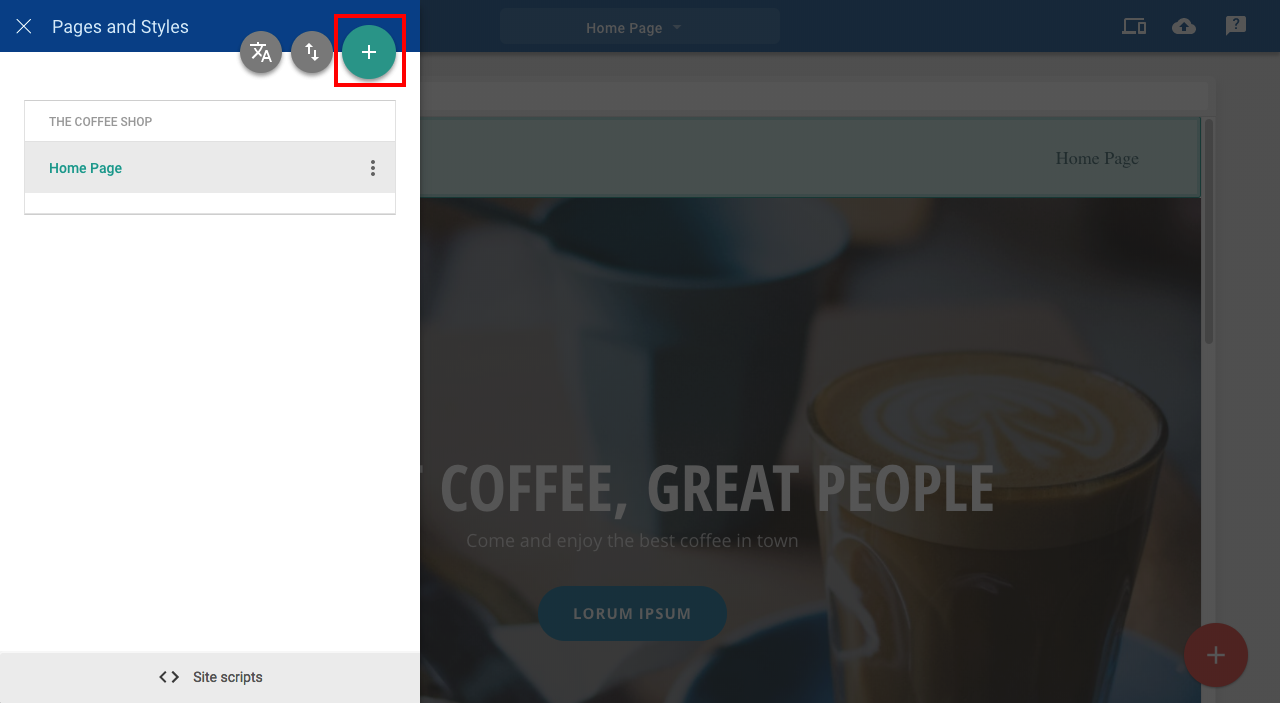Click the page vertical scrollbar
The height and width of the screenshot is (703, 1280).
[x=1208, y=232]
